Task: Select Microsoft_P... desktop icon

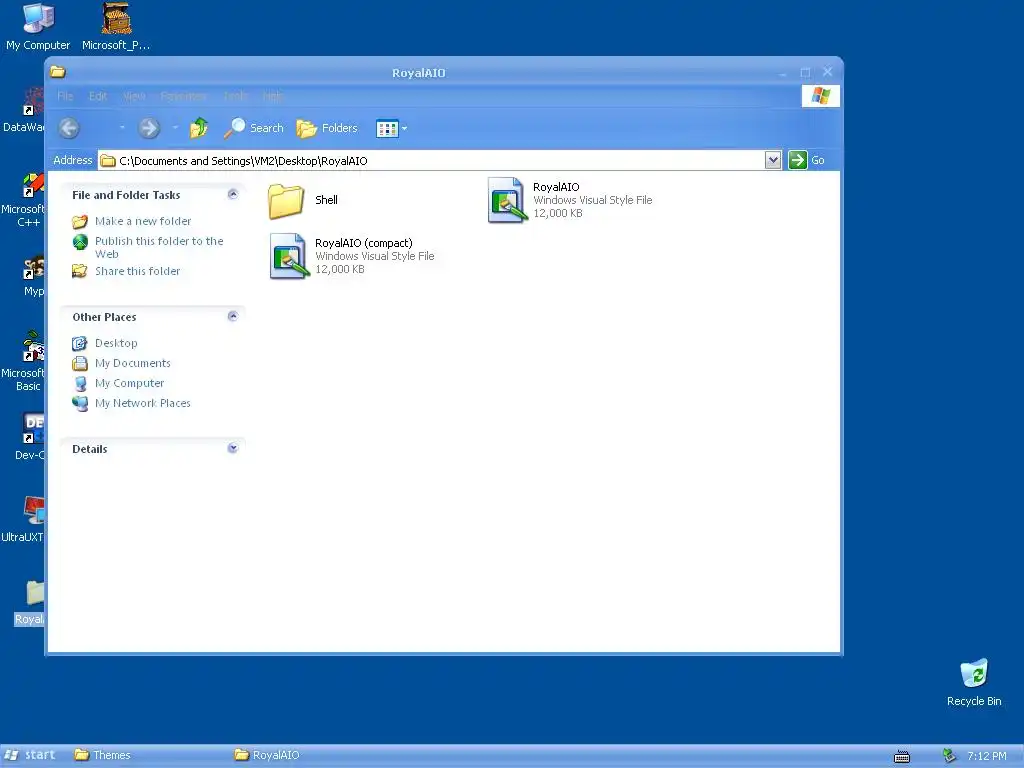Action: tap(116, 27)
